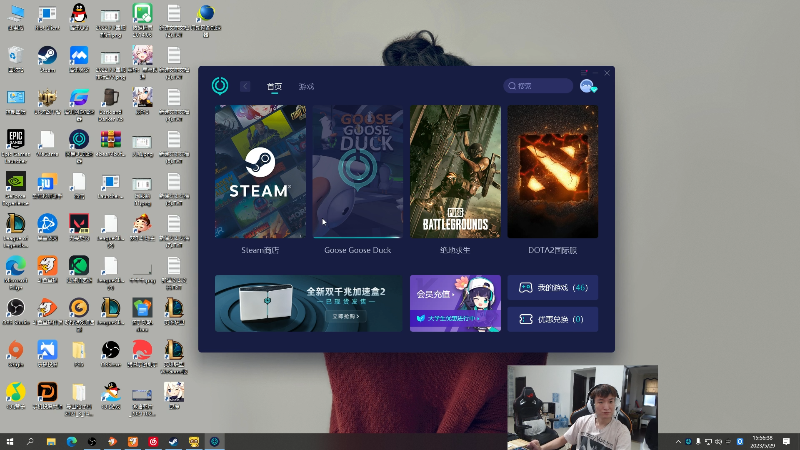Open the golden crown desktop shortcut

coord(47,101)
